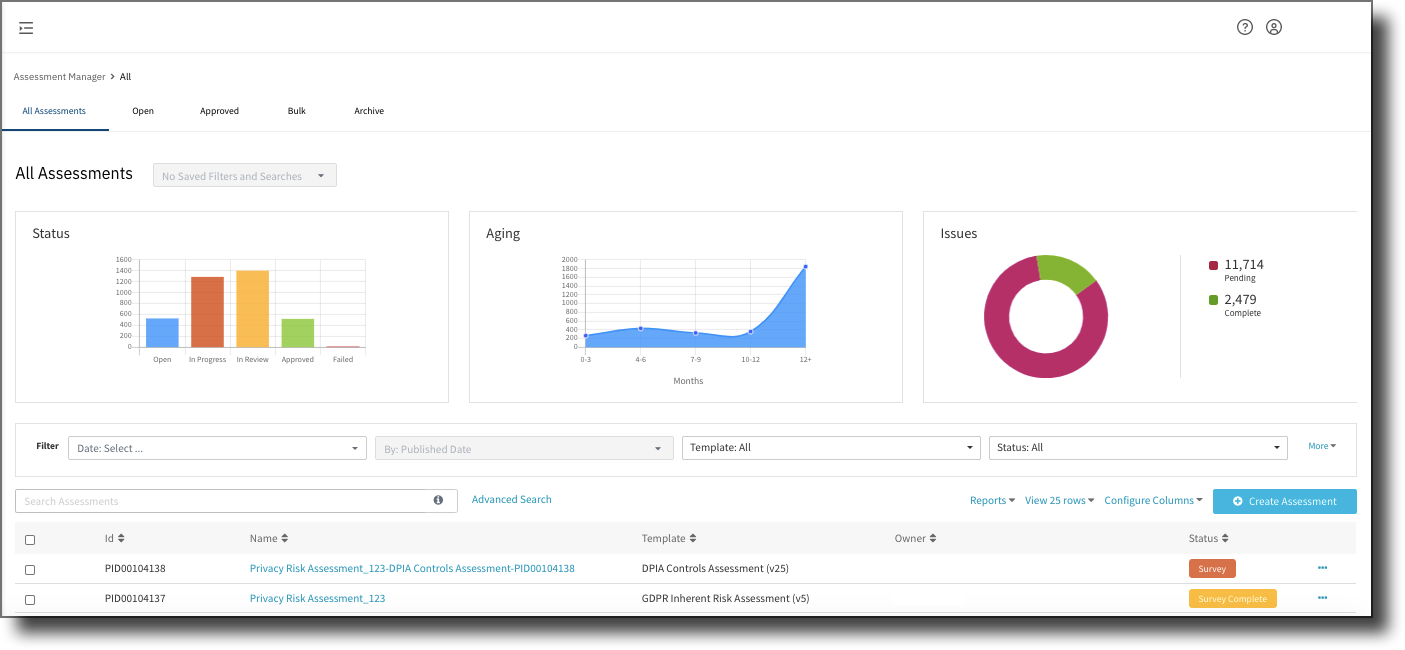Open the navigation sidebar menu

(26, 28)
